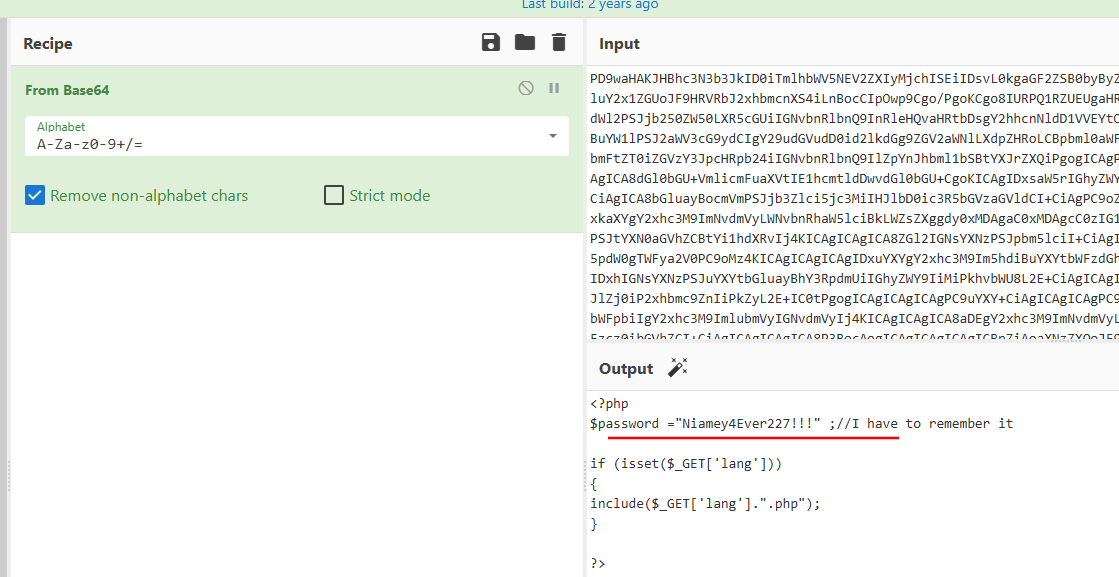
Task: Click the $password line in output
Action: click(801, 424)
